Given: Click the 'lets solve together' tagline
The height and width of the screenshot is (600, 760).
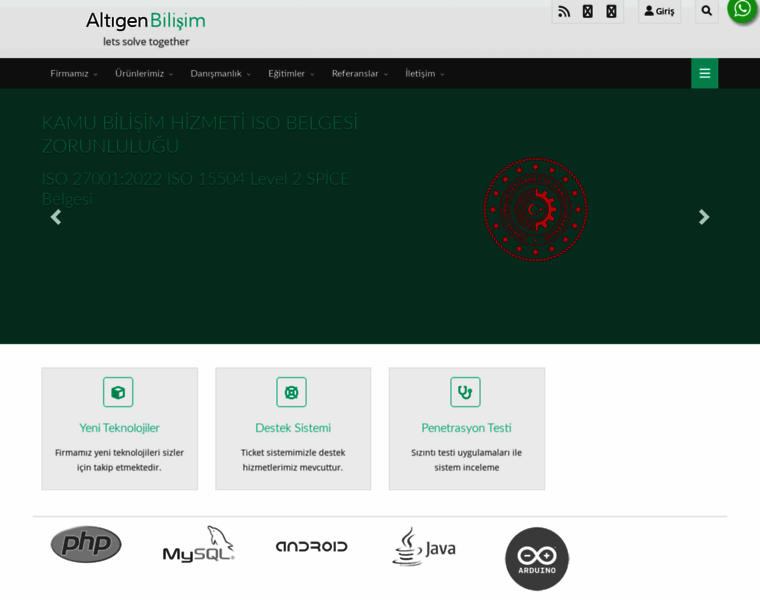Looking at the screenshot, I should [x=146, y=42].
